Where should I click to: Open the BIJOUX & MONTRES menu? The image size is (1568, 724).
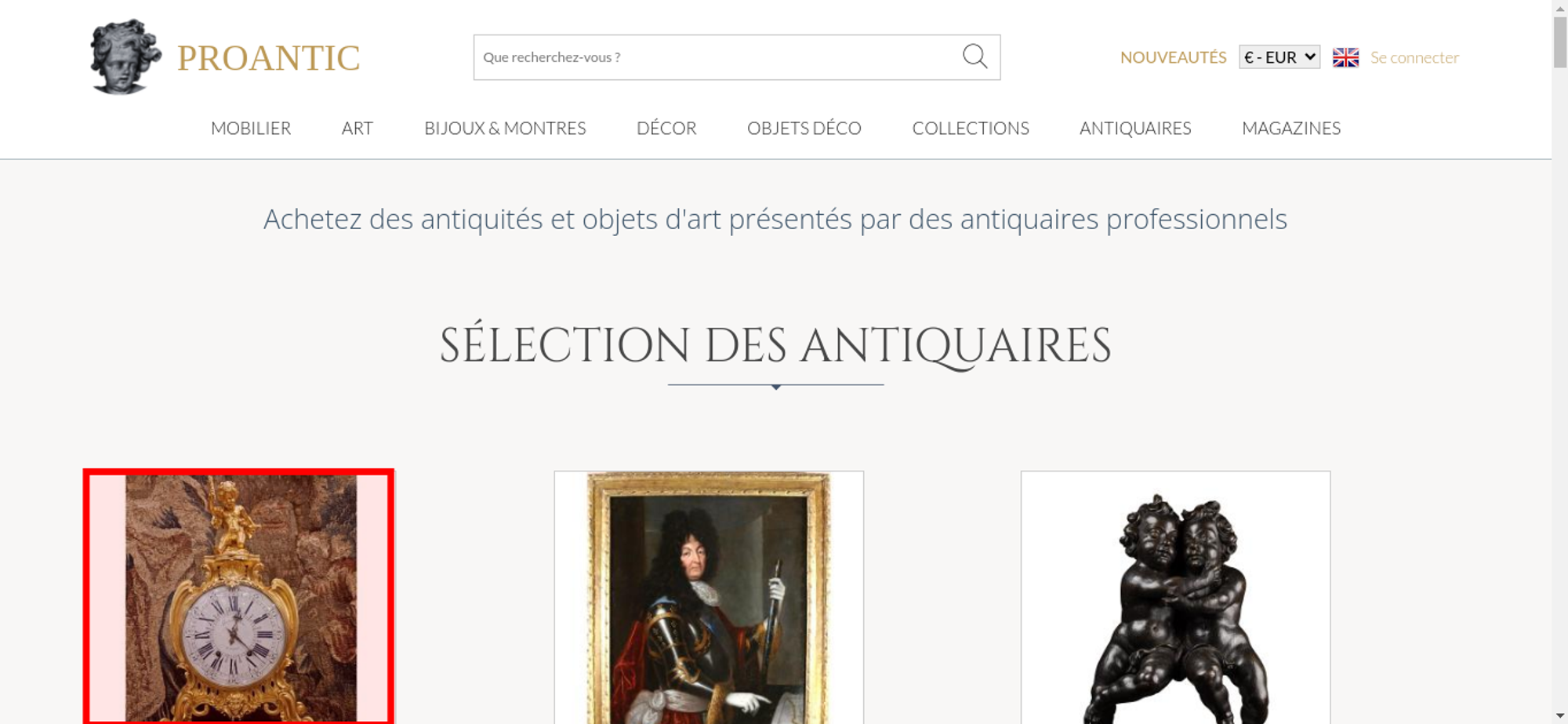point(505,128)
